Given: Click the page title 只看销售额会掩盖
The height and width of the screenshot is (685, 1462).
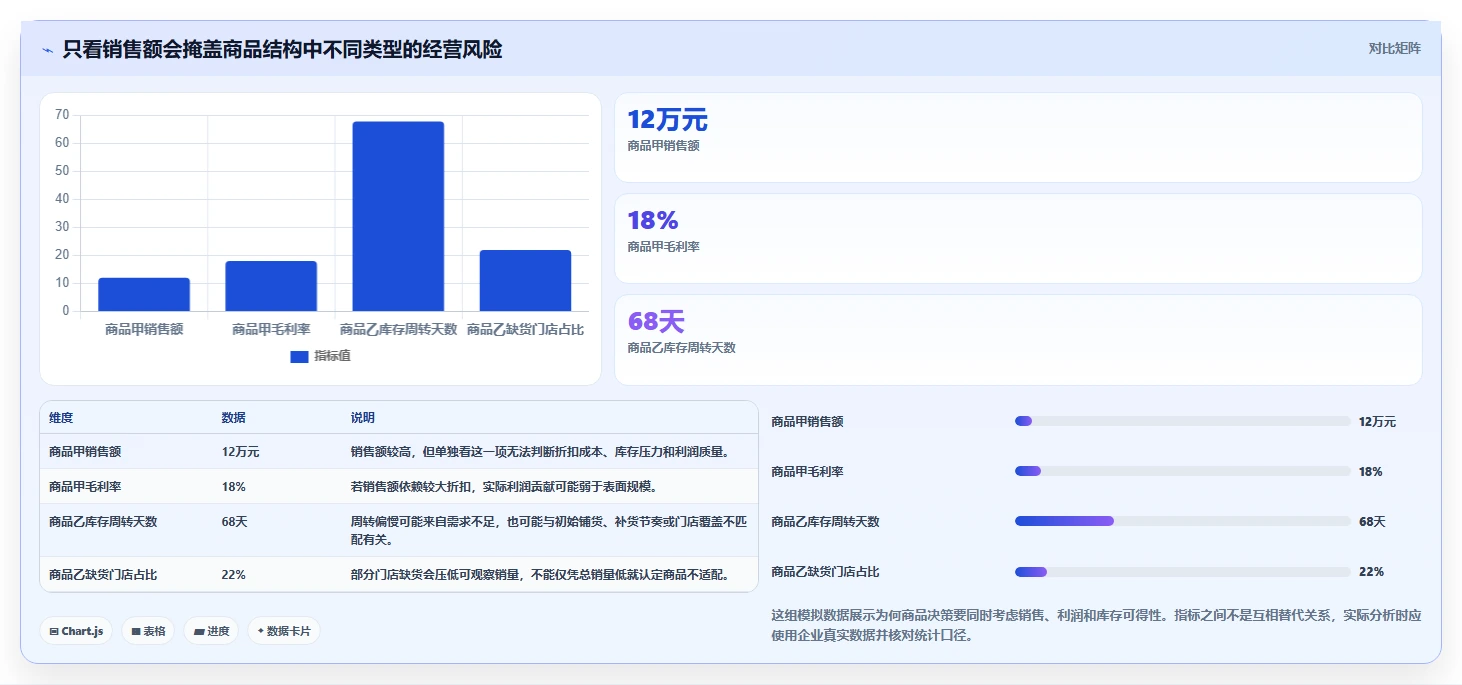Looking at the screenshot, I should pos(282,49).
